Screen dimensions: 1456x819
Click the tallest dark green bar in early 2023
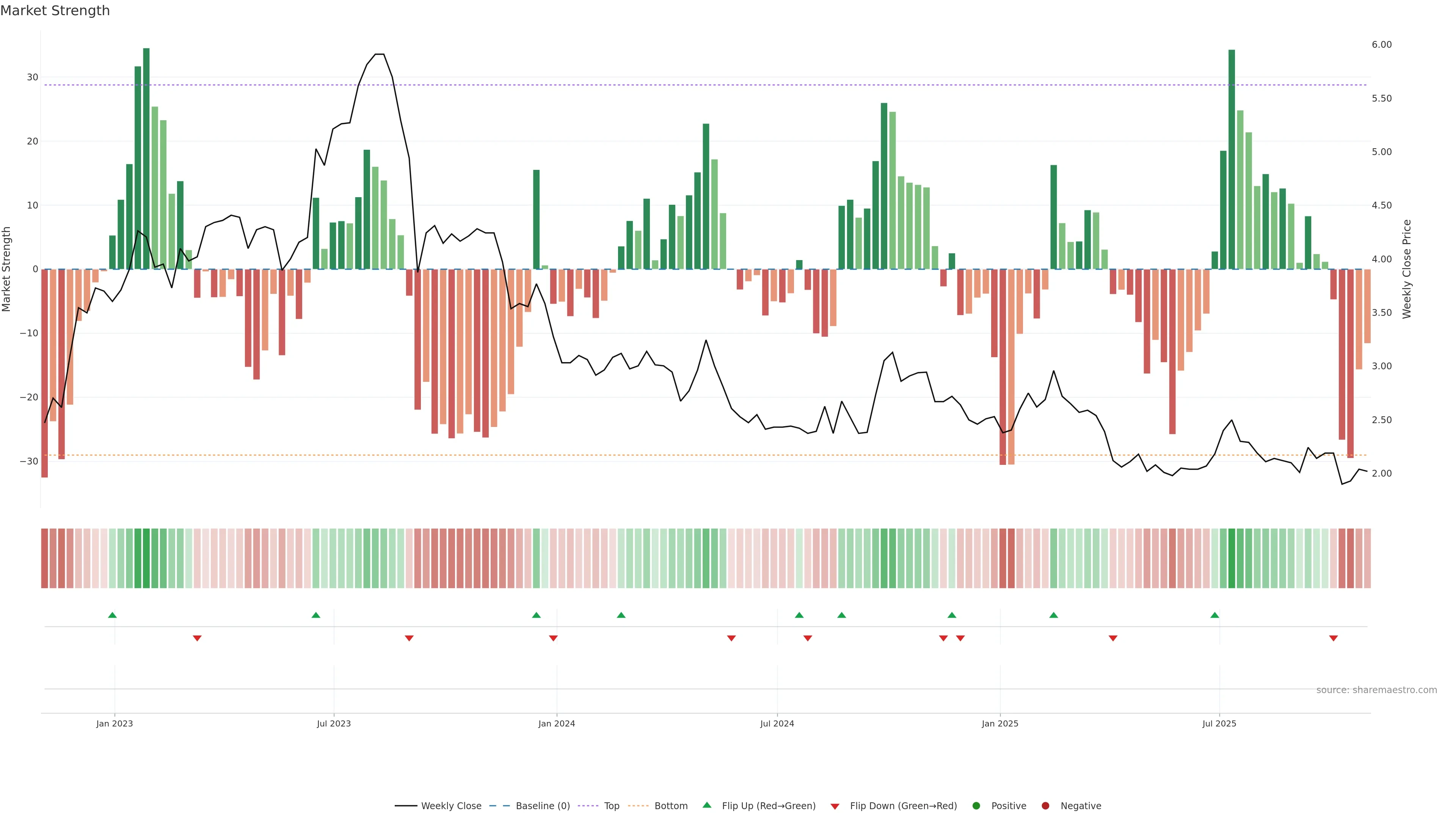(x=146, y=158)
